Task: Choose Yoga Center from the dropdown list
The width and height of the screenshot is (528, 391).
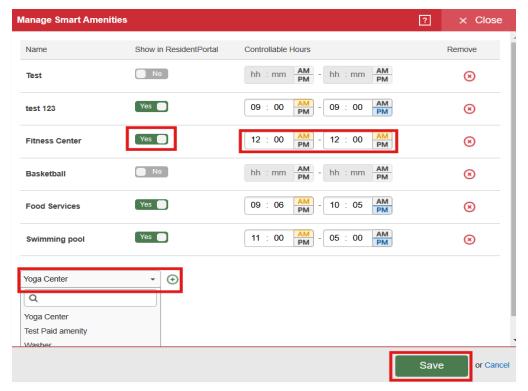Action: tap(46, 317)
